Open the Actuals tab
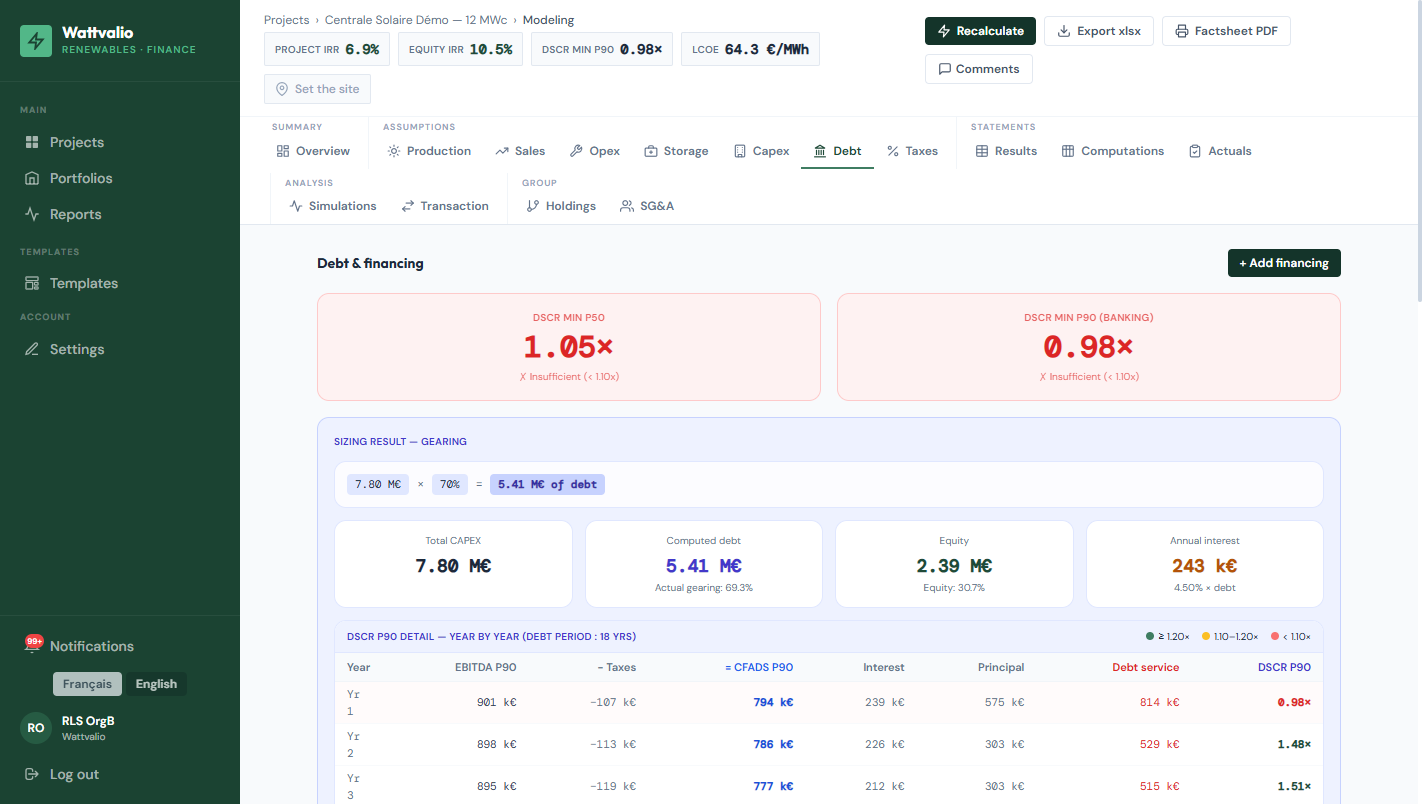1422x804 pixels. click(1219, 151)
